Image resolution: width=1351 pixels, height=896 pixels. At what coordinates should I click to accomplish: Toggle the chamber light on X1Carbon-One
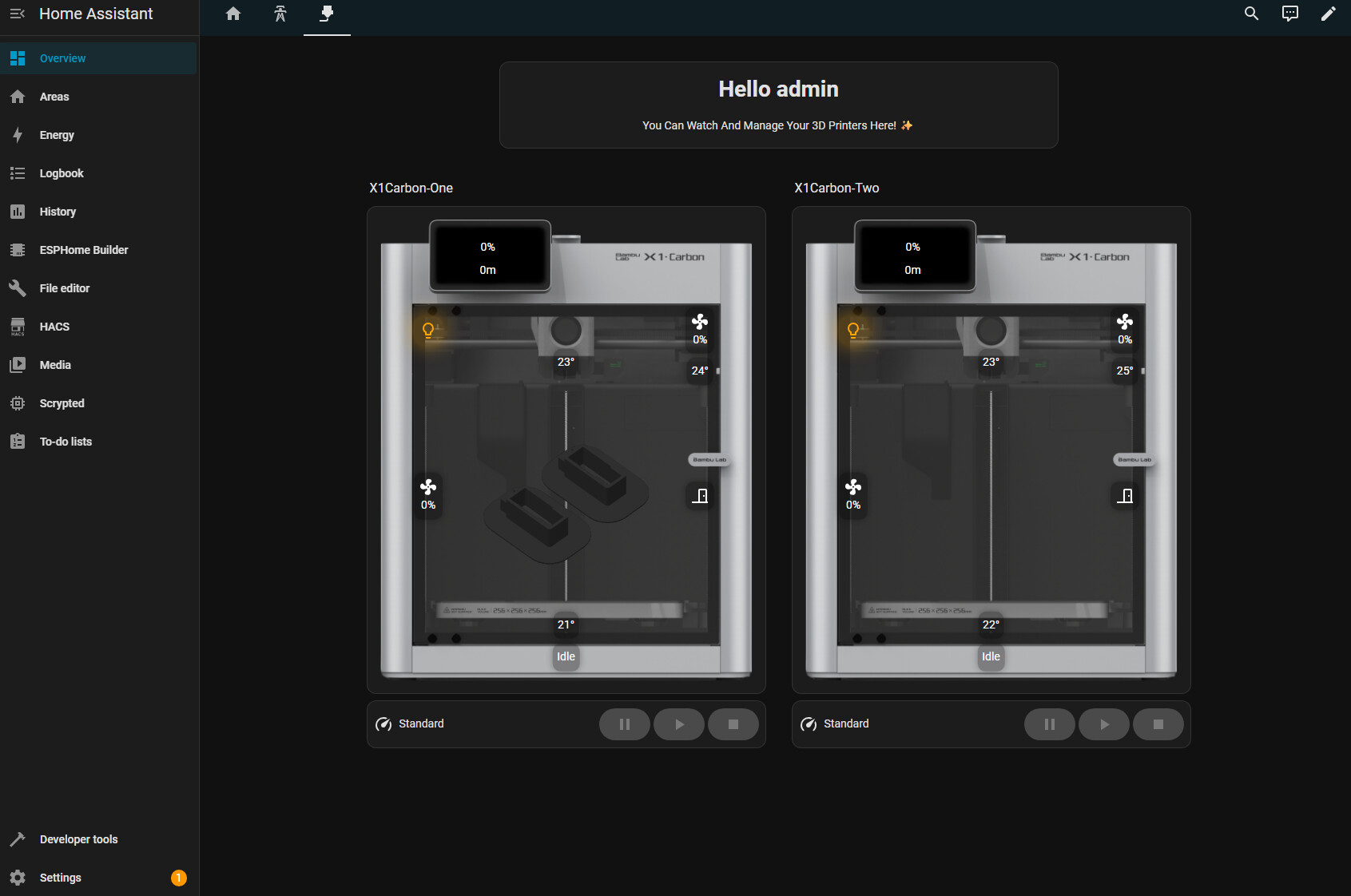(428, 330)
